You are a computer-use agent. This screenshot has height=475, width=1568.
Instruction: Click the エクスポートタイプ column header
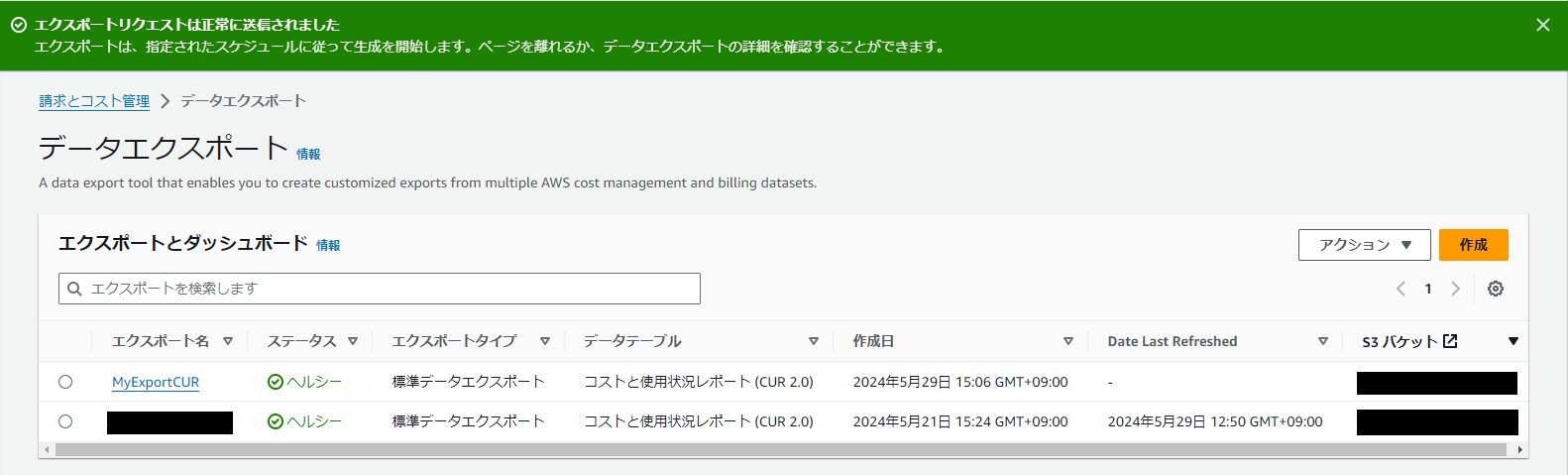(455, 341)
